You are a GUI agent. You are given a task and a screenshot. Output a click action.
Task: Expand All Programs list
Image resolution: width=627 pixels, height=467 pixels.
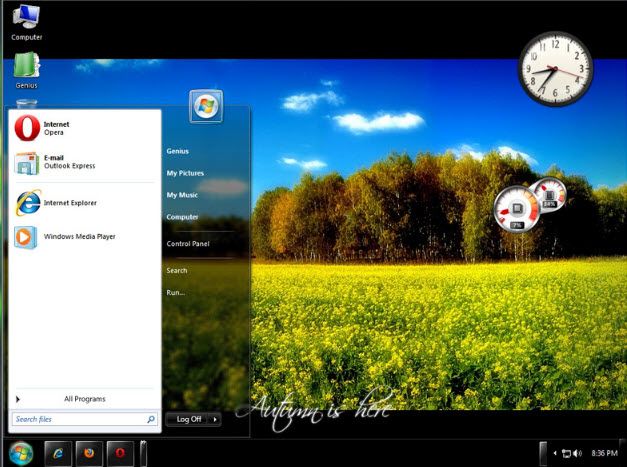85,399
